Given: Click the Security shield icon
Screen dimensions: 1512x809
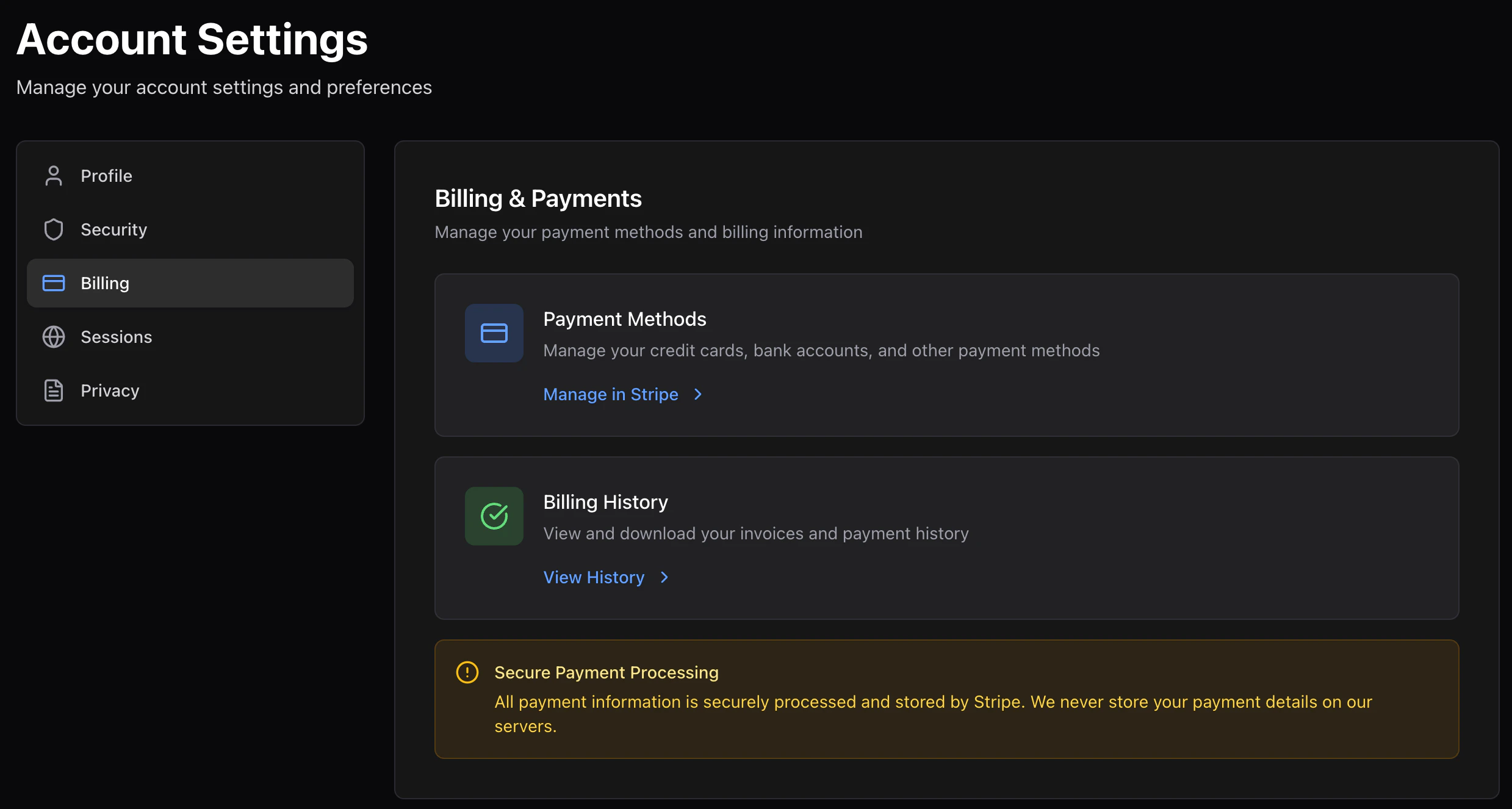Looking at the screenshot, I should [54, 229].
